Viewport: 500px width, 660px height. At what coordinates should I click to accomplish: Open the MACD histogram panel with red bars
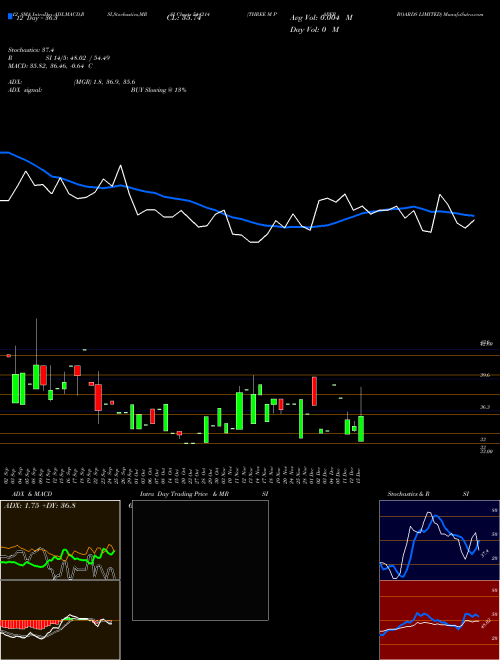pyautogui.click(x=60, y=620)
